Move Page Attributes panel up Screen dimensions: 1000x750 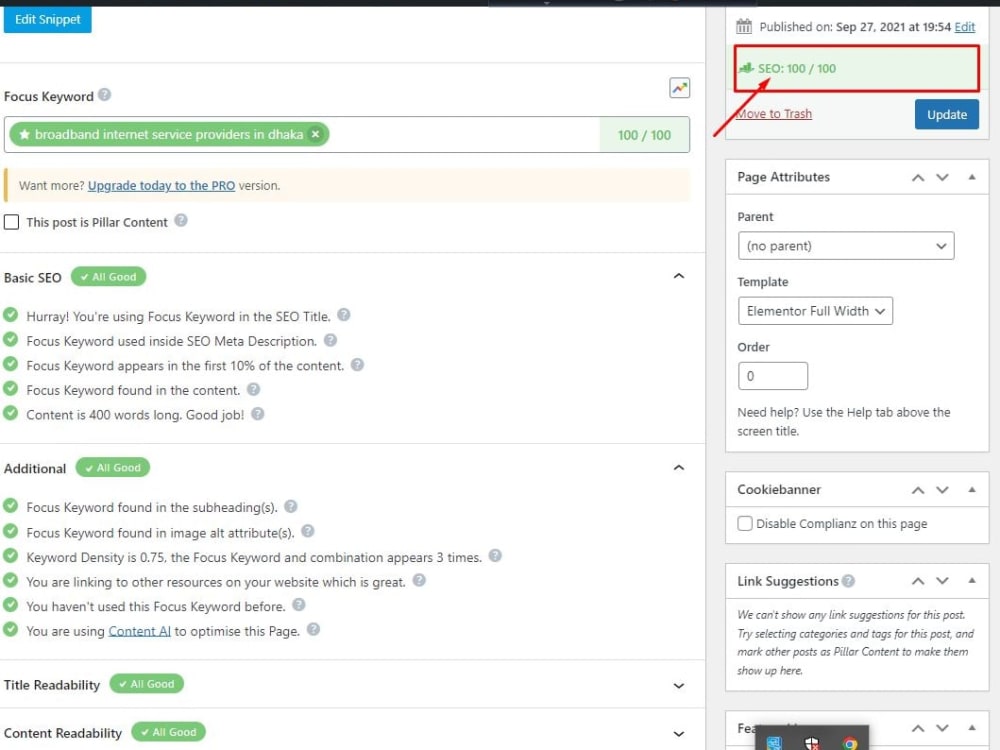tap(918, 177)
